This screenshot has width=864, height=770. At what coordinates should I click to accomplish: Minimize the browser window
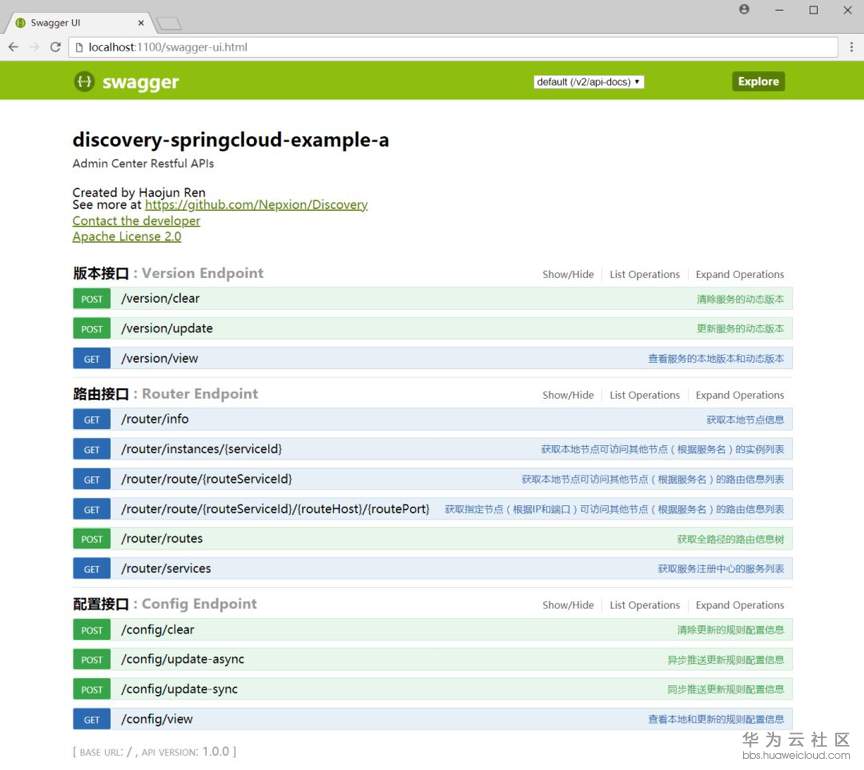(x=779, y=10)
